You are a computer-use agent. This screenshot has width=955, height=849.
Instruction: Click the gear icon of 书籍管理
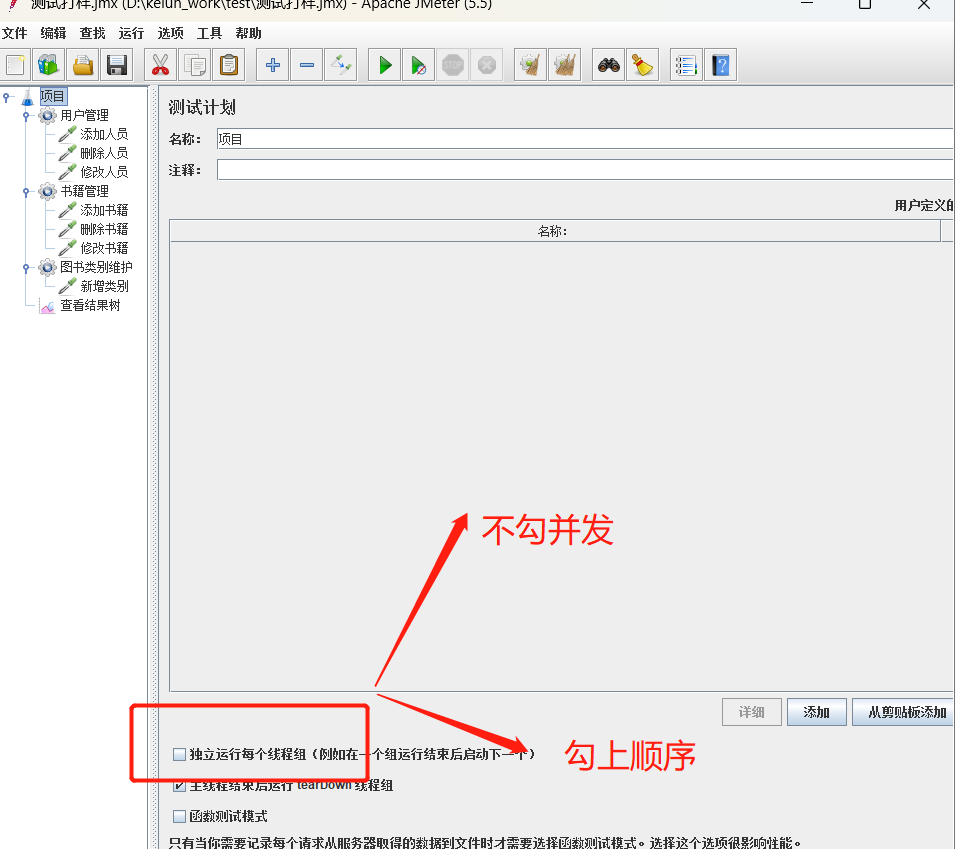click(x=48, y=191)
